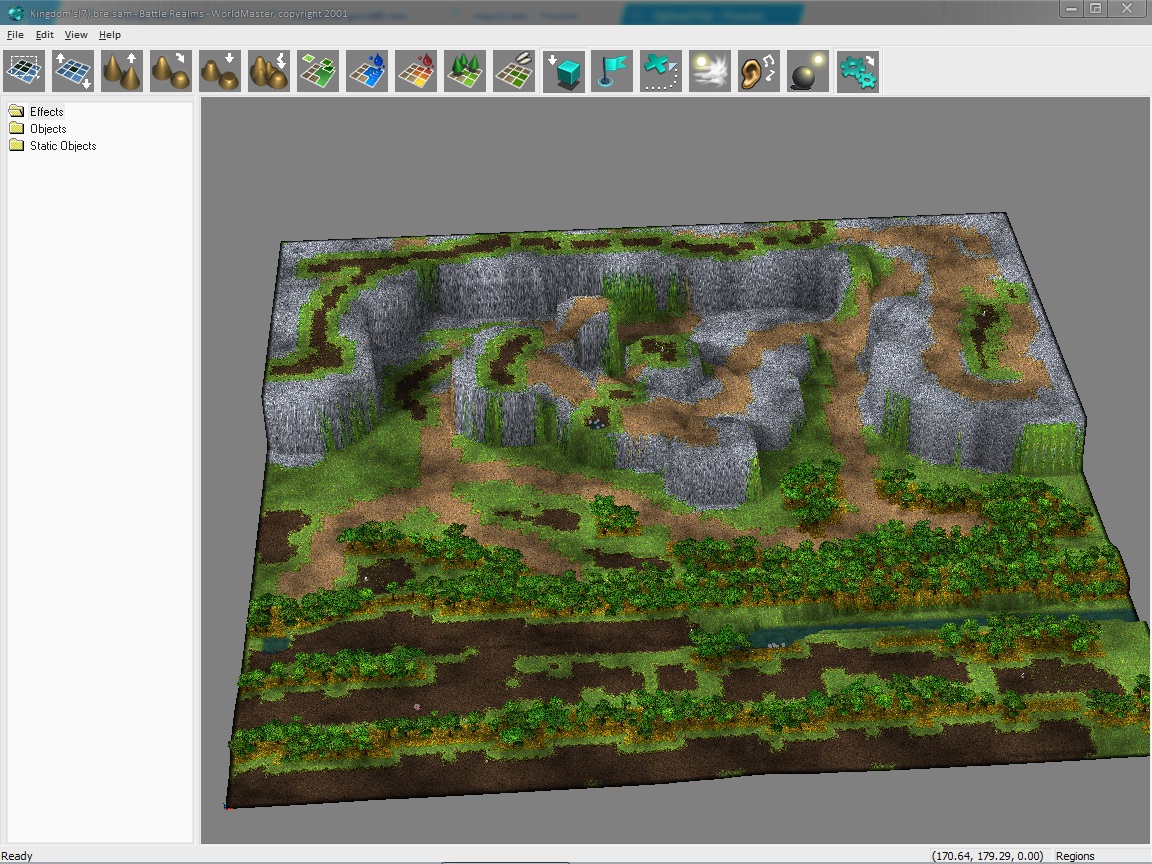Click the Static Objects folder icon

click(x=16, y=145)
